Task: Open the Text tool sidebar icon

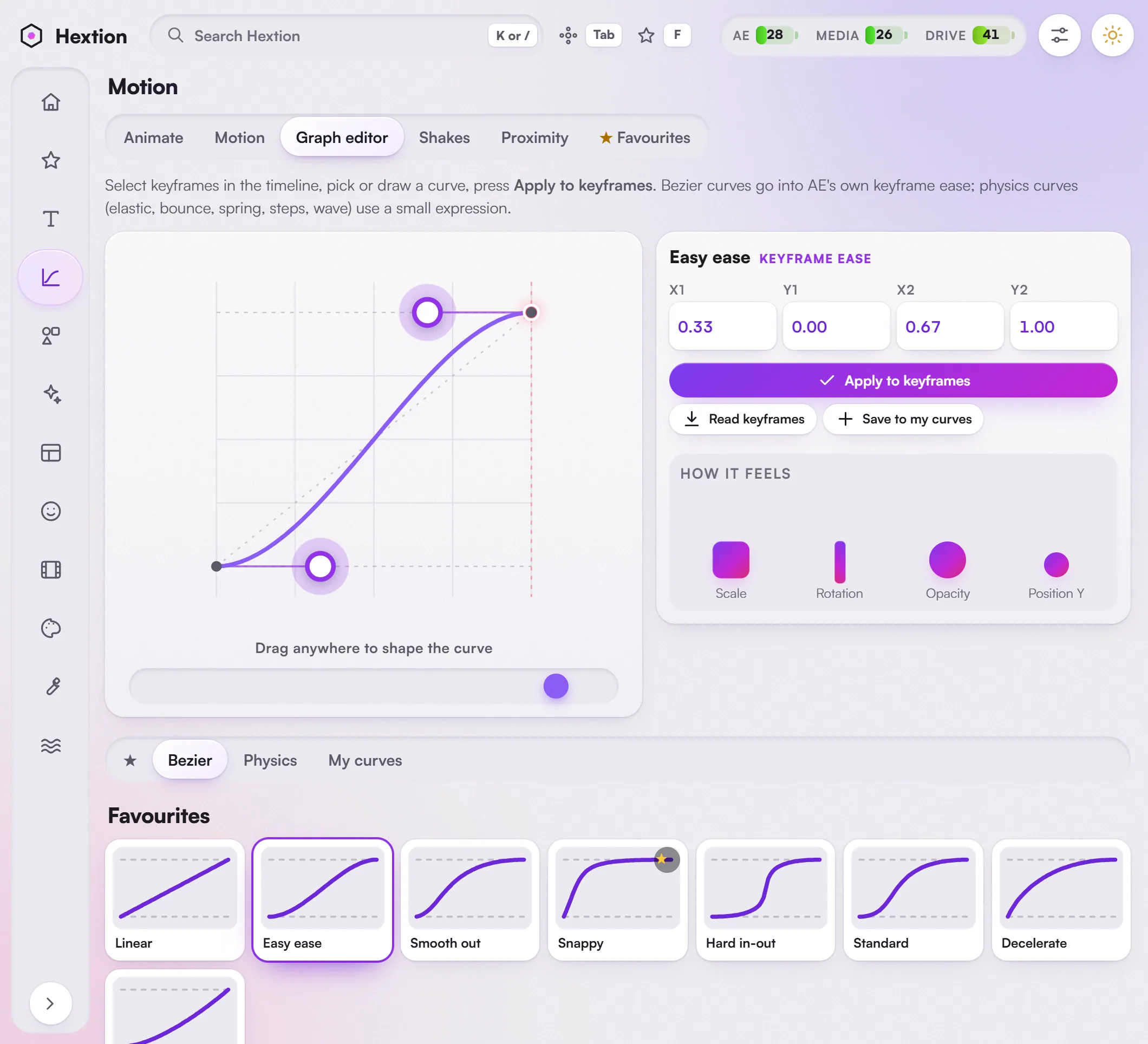Action: click(51, 219)
